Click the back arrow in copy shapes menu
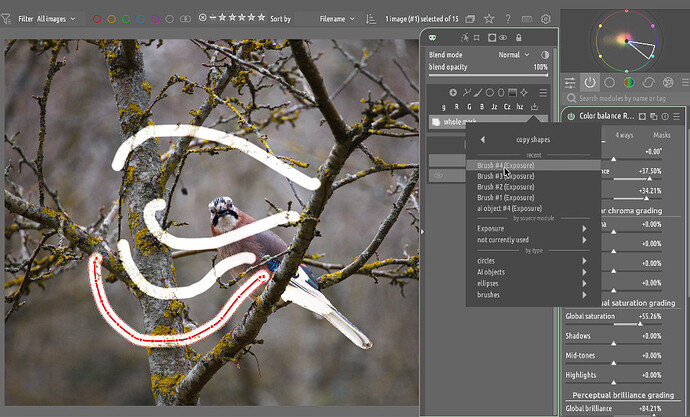This screenshot has height=417, width=690. coord(483,139)
